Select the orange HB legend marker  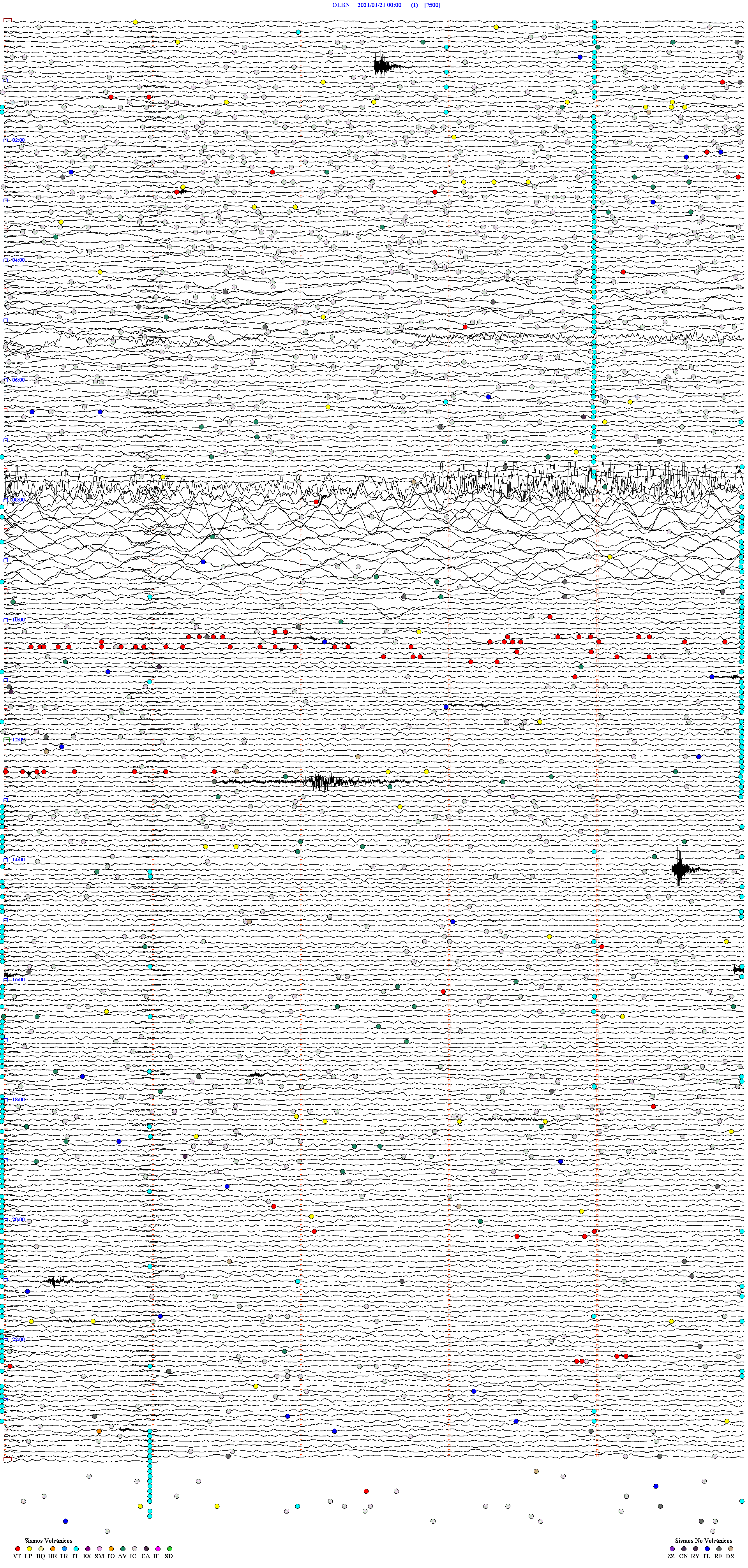pyautogui.click(x=53, y=1549)
